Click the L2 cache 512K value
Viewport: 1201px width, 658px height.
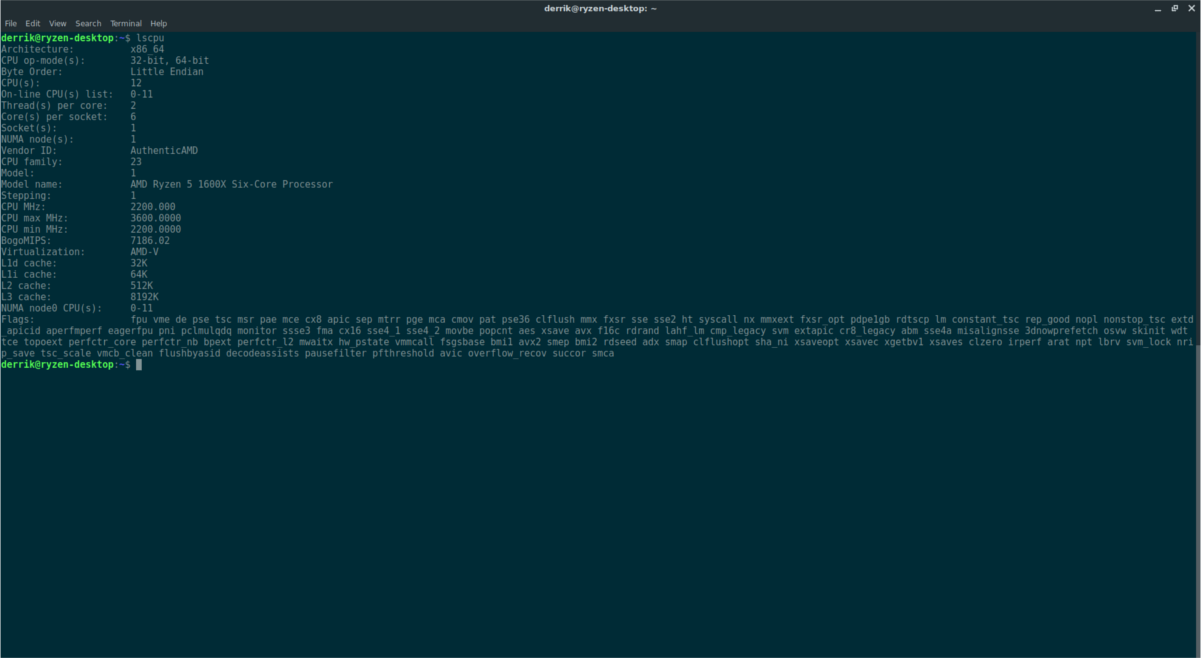(141, 286)
